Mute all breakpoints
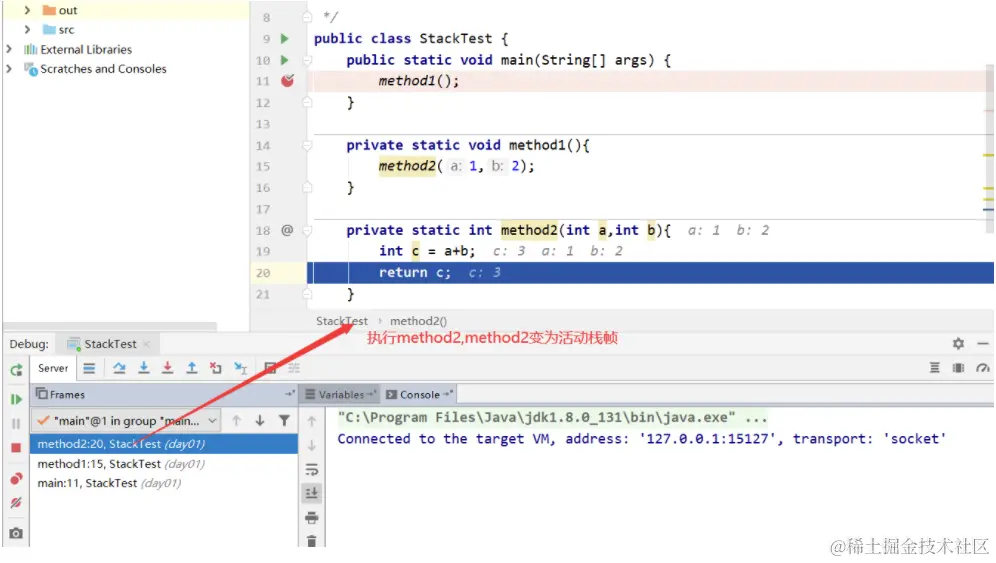Image resolution: width=996 pixels, height=563 pixels. coord(17,503)
